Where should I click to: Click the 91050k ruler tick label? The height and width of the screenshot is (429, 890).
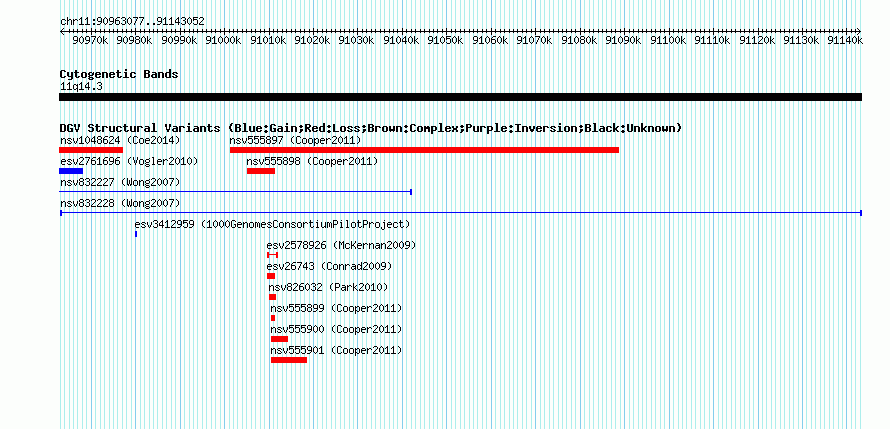[x=446, y=40]
